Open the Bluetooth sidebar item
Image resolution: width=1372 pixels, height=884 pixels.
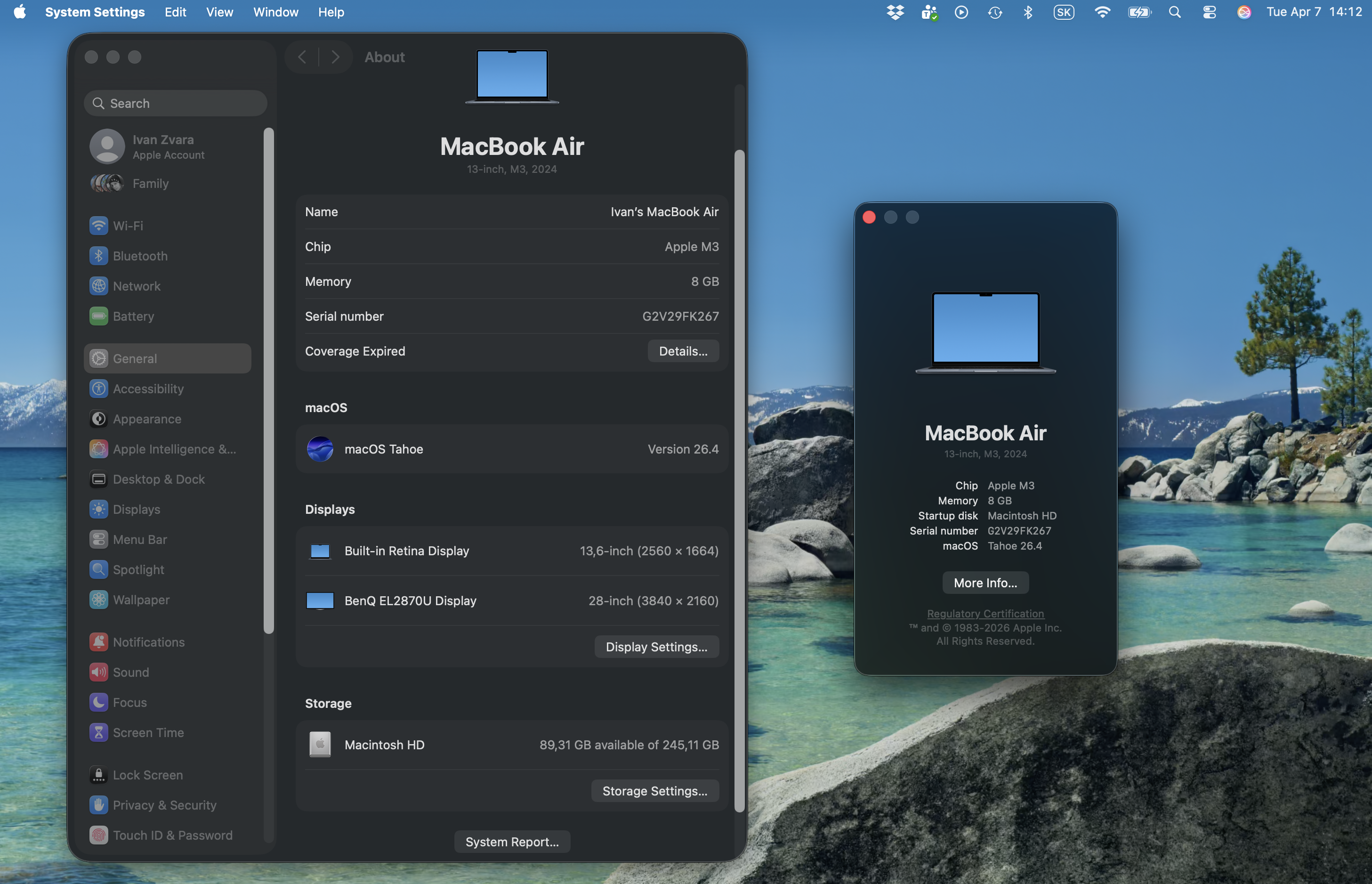click(x=139, y=256)
